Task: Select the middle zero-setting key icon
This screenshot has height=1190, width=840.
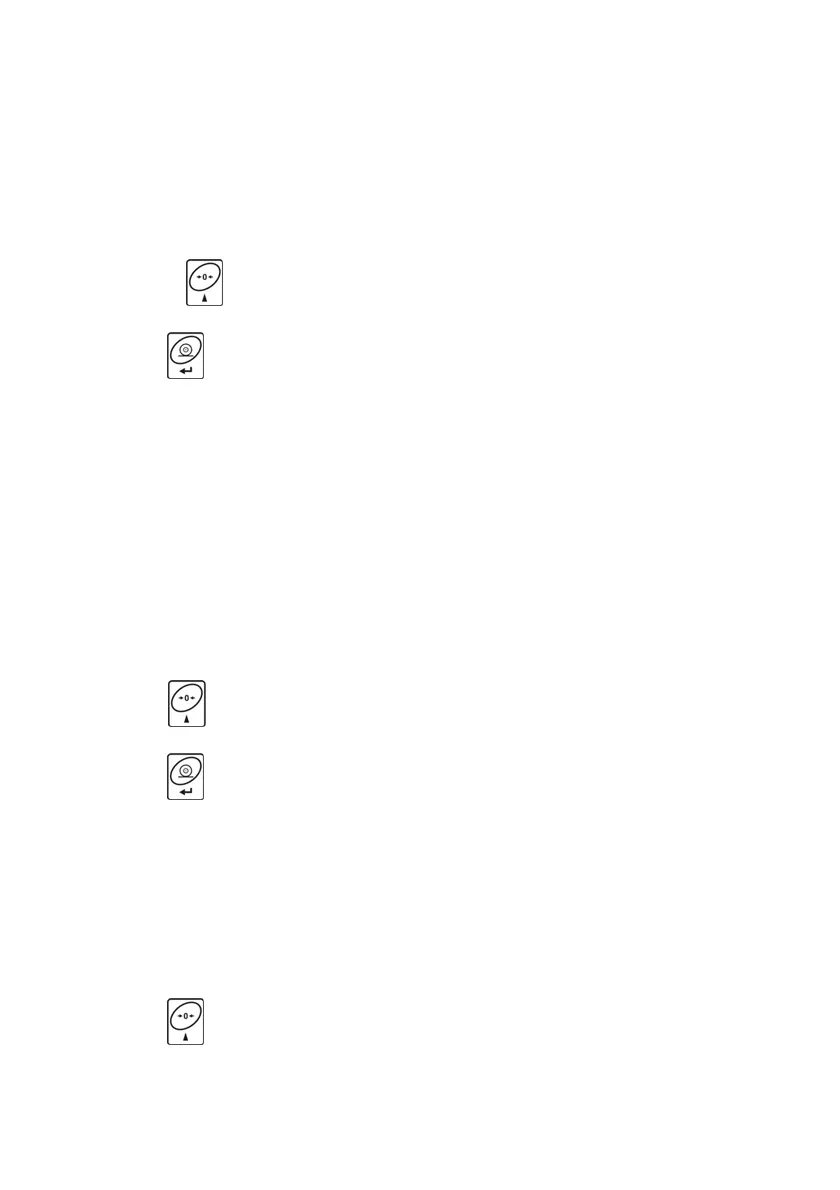Action: (x=187, y=704)
